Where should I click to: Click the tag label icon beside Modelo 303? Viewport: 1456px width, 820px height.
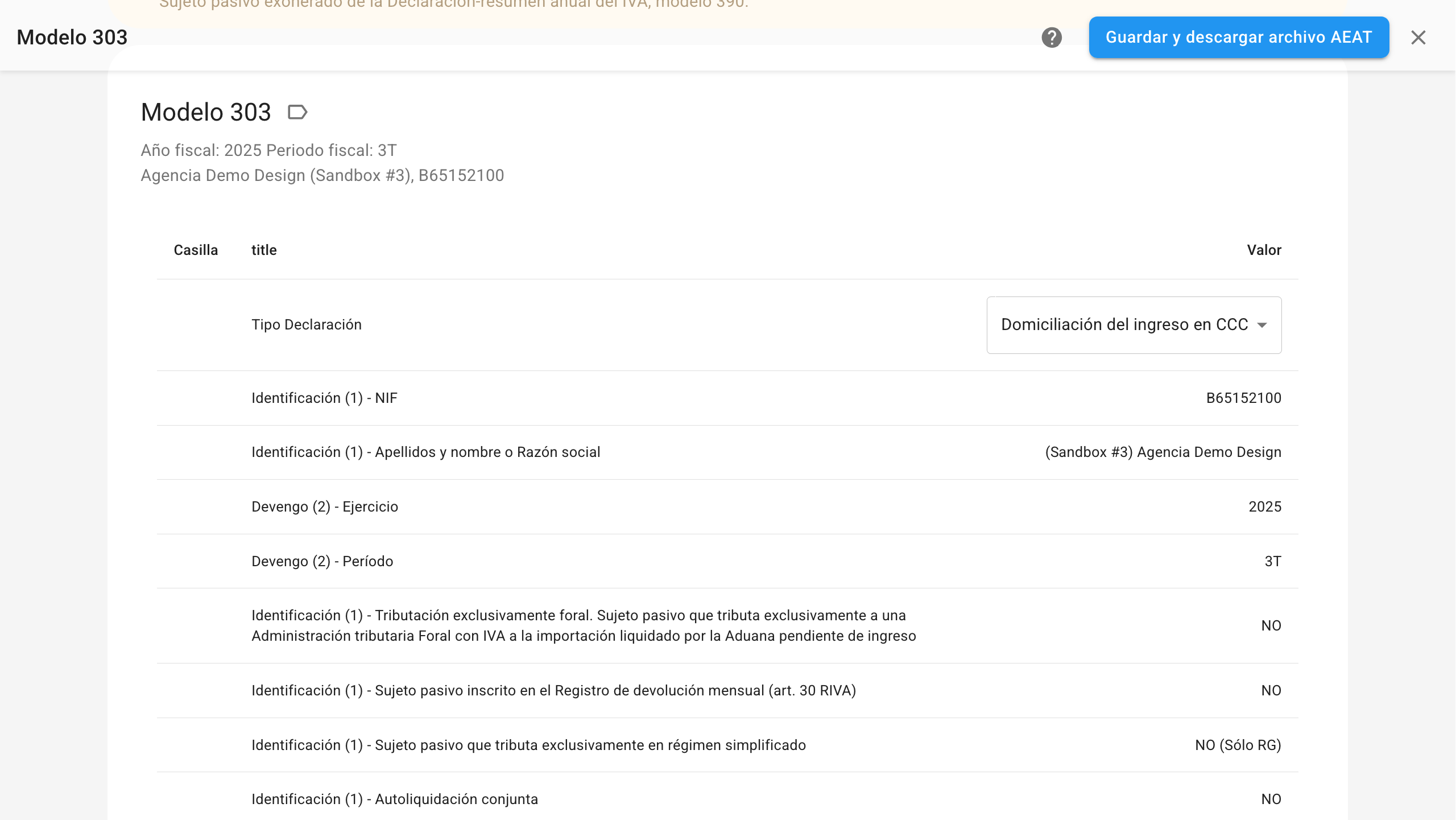click(x=297, y=112)
